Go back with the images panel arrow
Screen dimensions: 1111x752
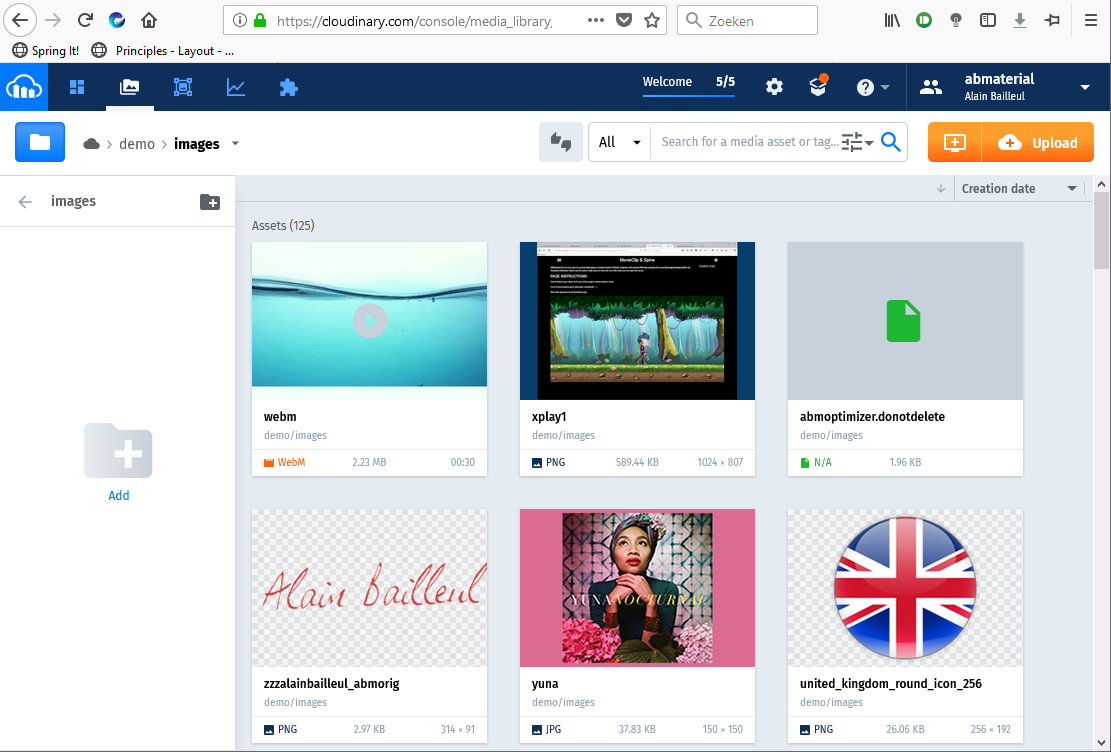(x=26, y=202)
